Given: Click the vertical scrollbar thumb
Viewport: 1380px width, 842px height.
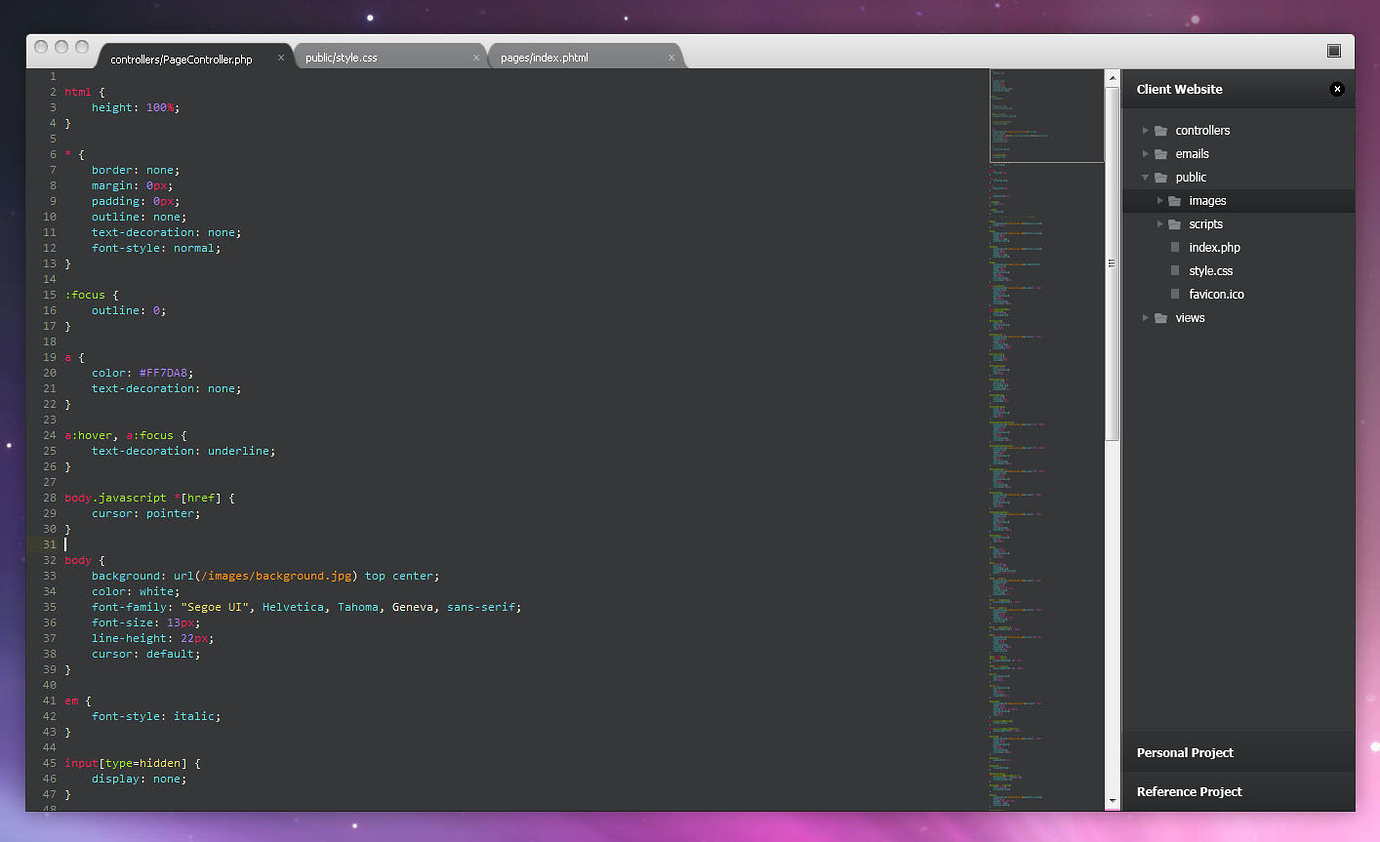Looking at the screenshot, I should 1112,260.
